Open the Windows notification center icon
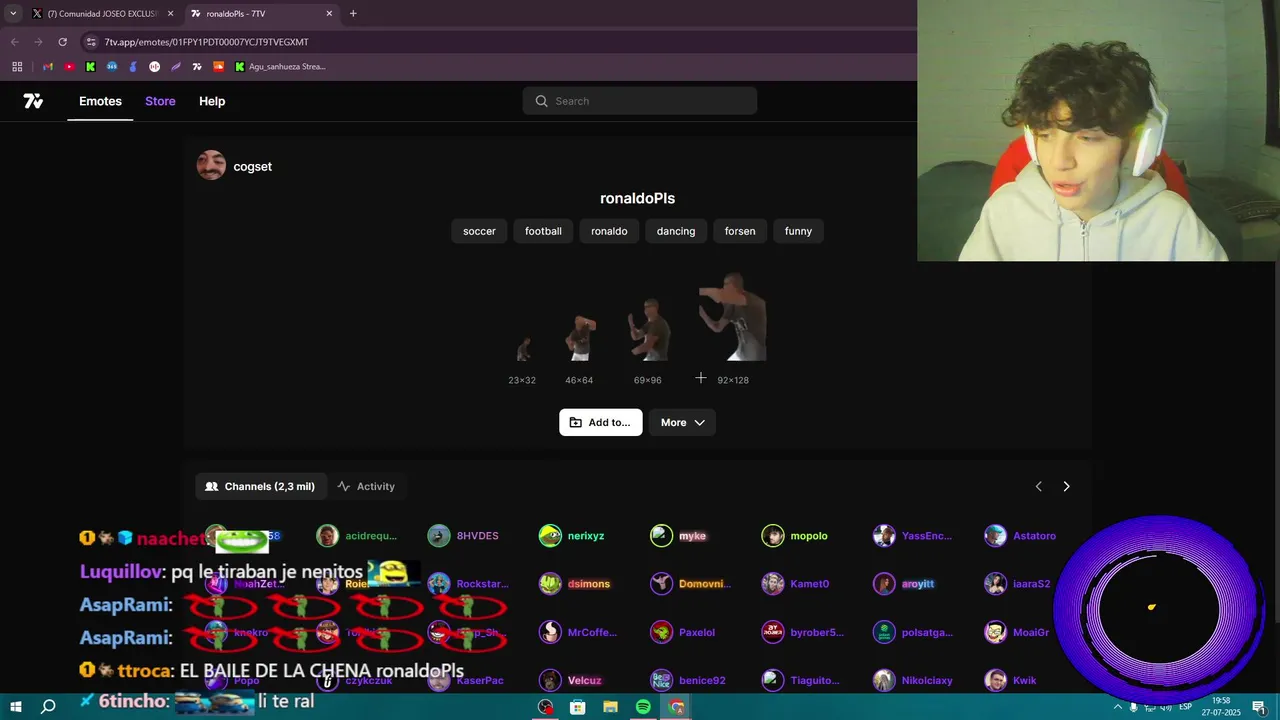This screenshot has width=1280, height=720. coord(1259,707)
